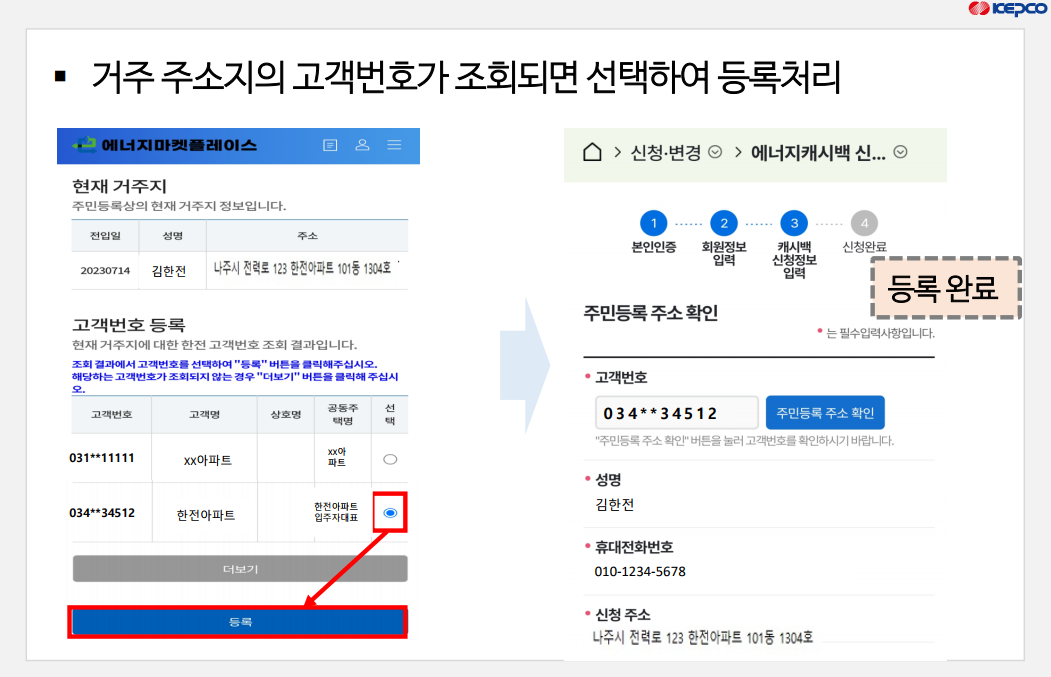Select step 1 본인인증 indicator
The image size is (1051, 677).
654,223
